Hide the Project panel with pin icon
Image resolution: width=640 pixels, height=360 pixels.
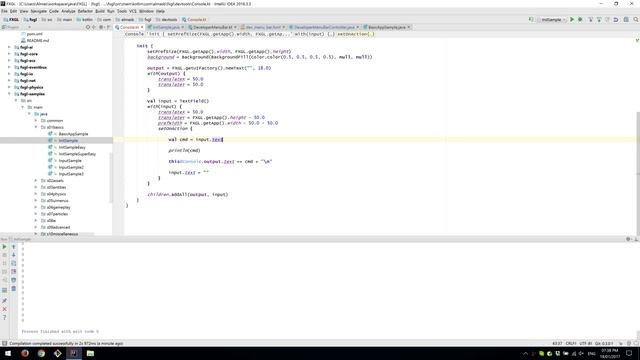[x=108, y=27]
